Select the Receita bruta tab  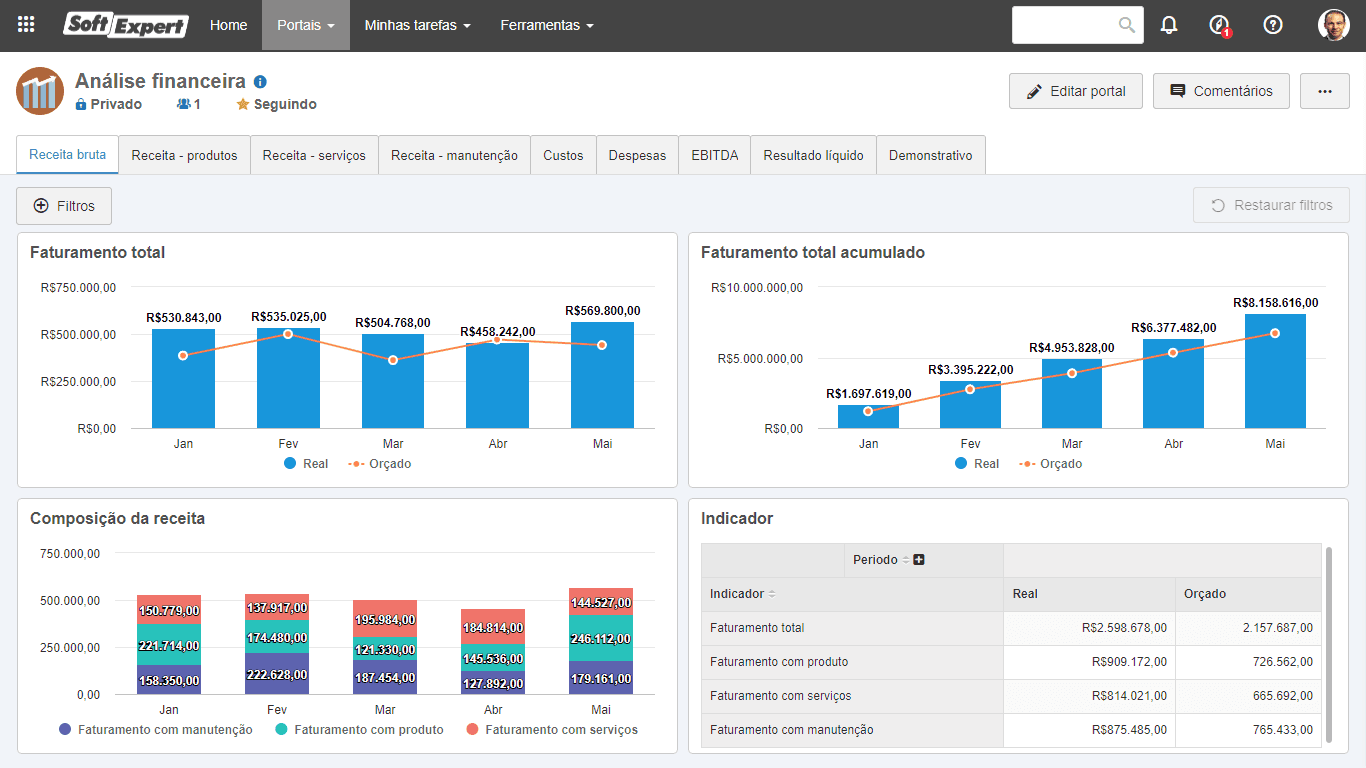pyautogui.click(x=67, y=155)
